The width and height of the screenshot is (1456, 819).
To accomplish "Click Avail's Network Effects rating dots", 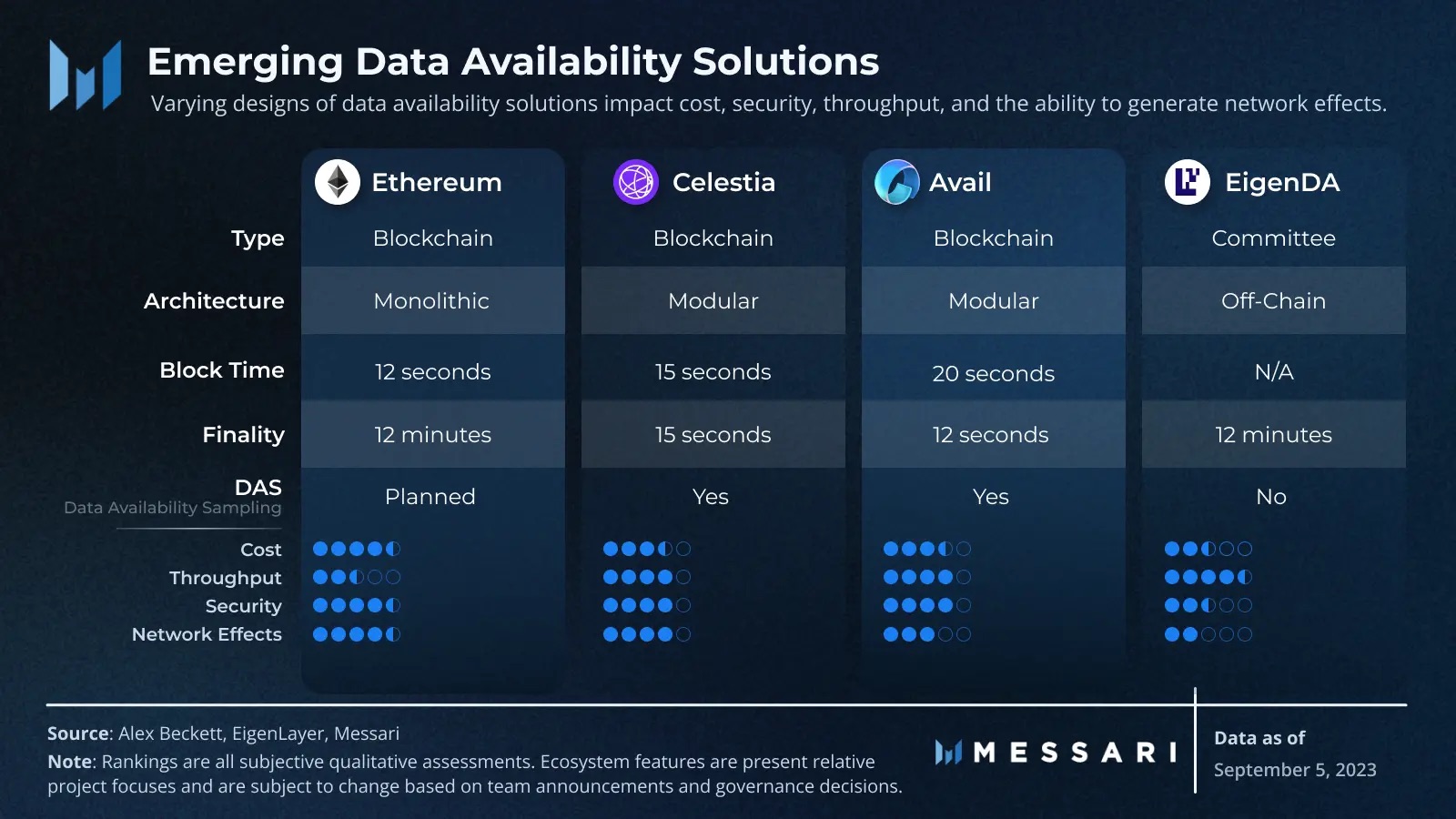I will point(927,634).
